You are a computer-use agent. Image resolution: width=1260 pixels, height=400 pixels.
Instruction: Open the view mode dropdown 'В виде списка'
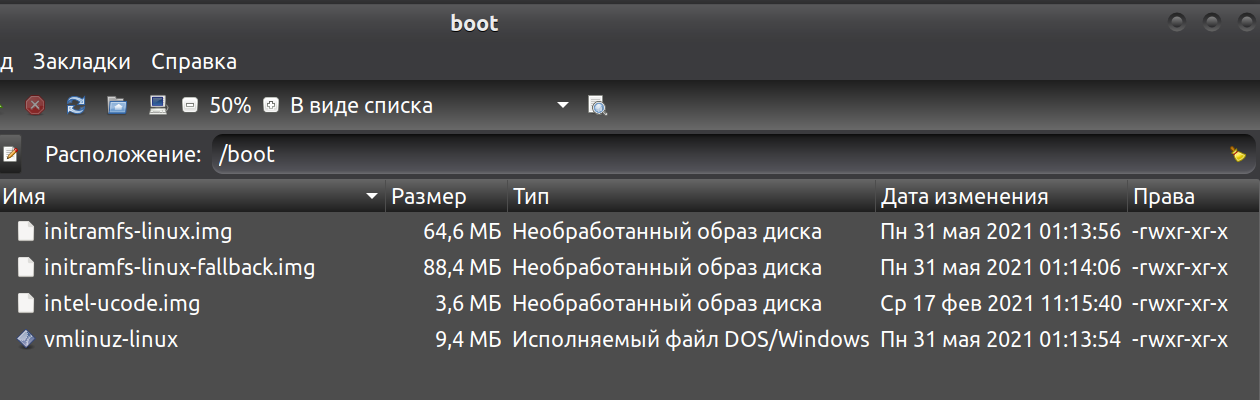tap(430, 105)
